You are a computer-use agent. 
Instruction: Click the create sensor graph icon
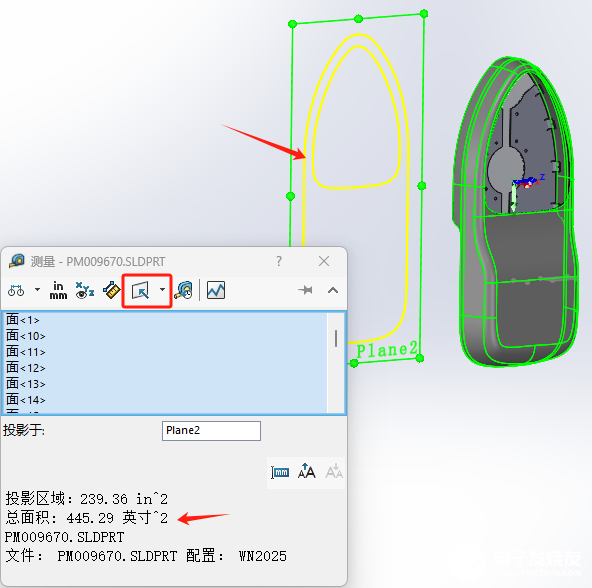point(216,290)
